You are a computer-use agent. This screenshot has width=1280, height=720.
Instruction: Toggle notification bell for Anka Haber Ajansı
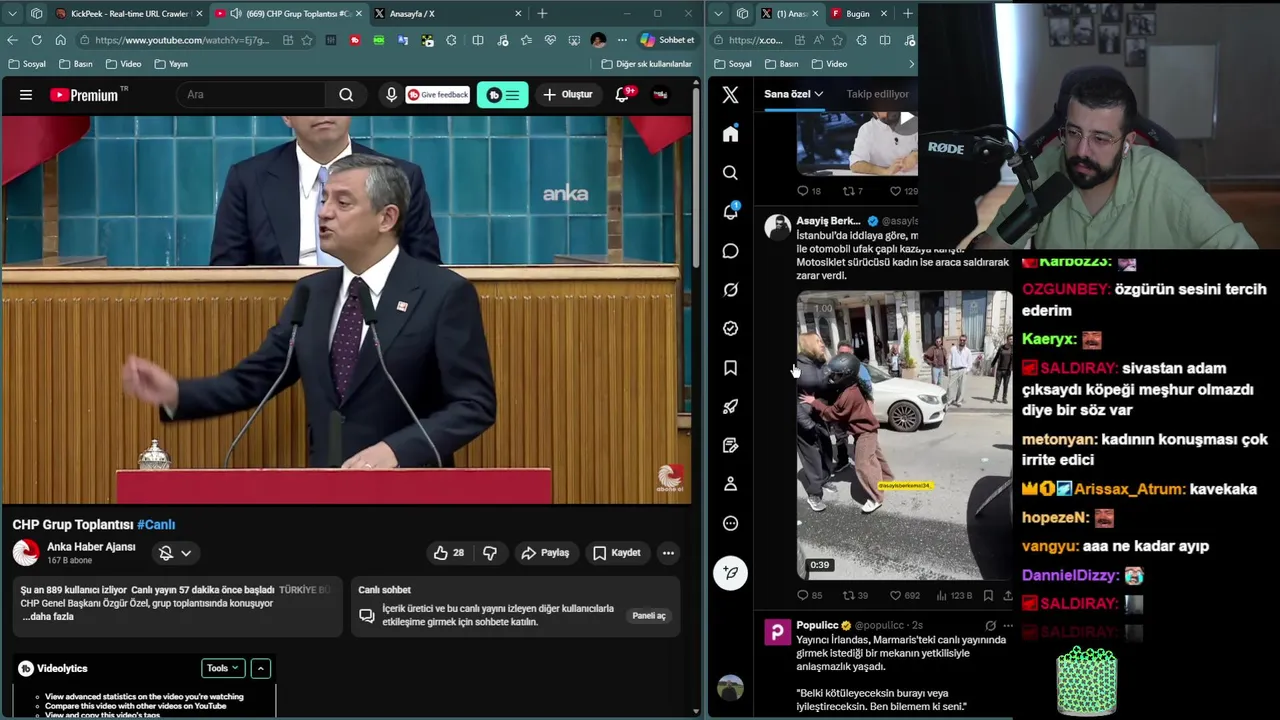(x=174, y=553)
